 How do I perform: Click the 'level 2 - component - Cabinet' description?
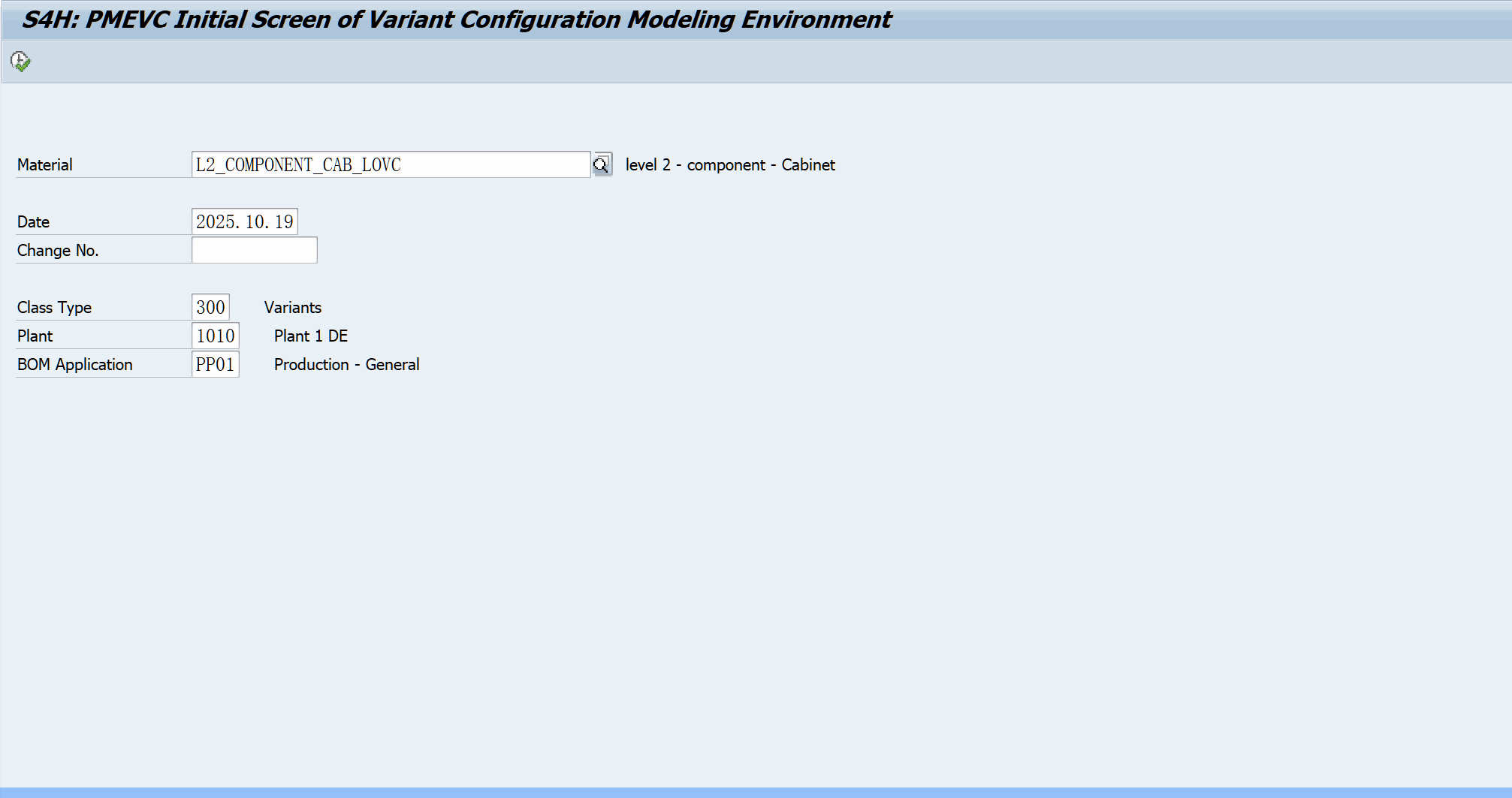(730, 164)
